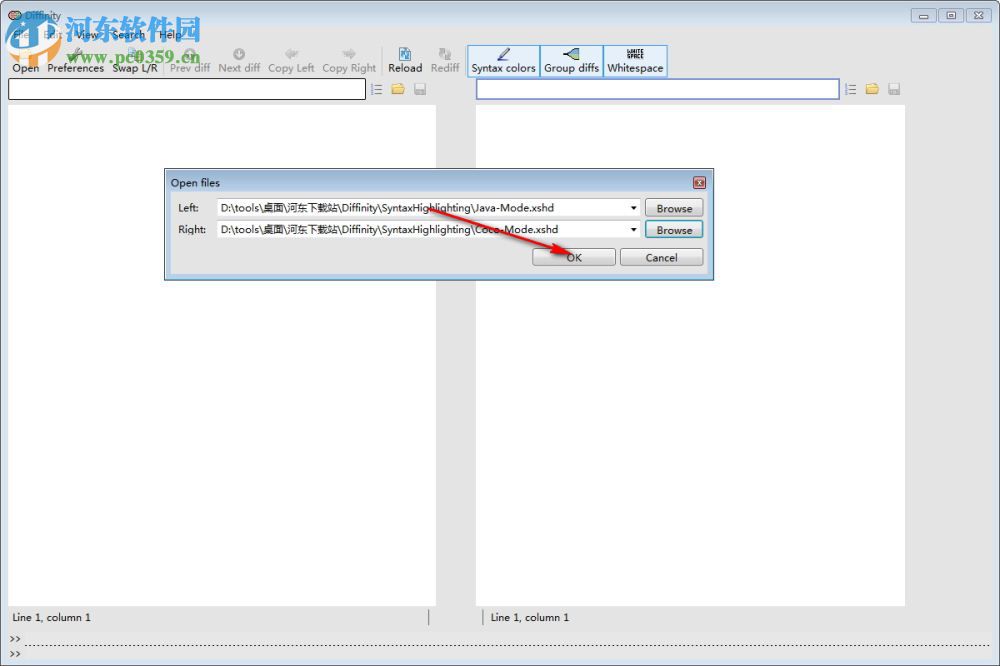Open the Search menu

128,35
